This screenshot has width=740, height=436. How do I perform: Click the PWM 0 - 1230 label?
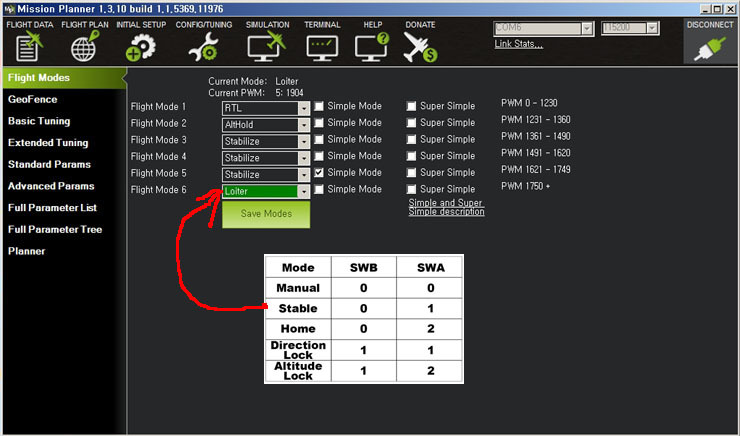(x=529, y=103)
